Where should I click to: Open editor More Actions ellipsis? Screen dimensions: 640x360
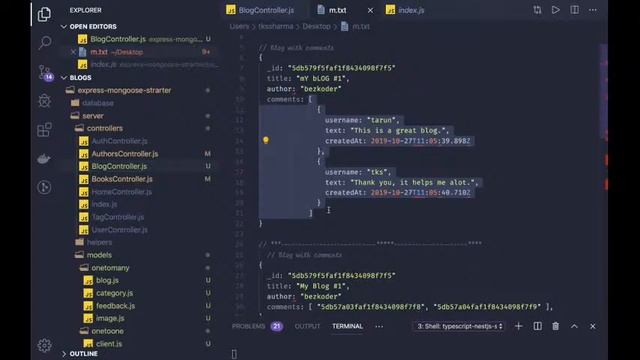(593, 10)
